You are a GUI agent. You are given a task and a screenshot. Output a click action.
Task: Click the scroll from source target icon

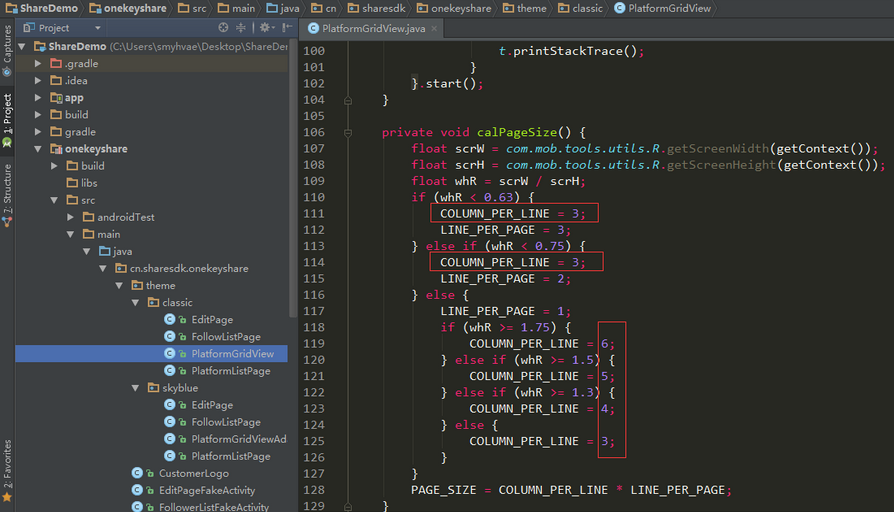click(222, 28)
